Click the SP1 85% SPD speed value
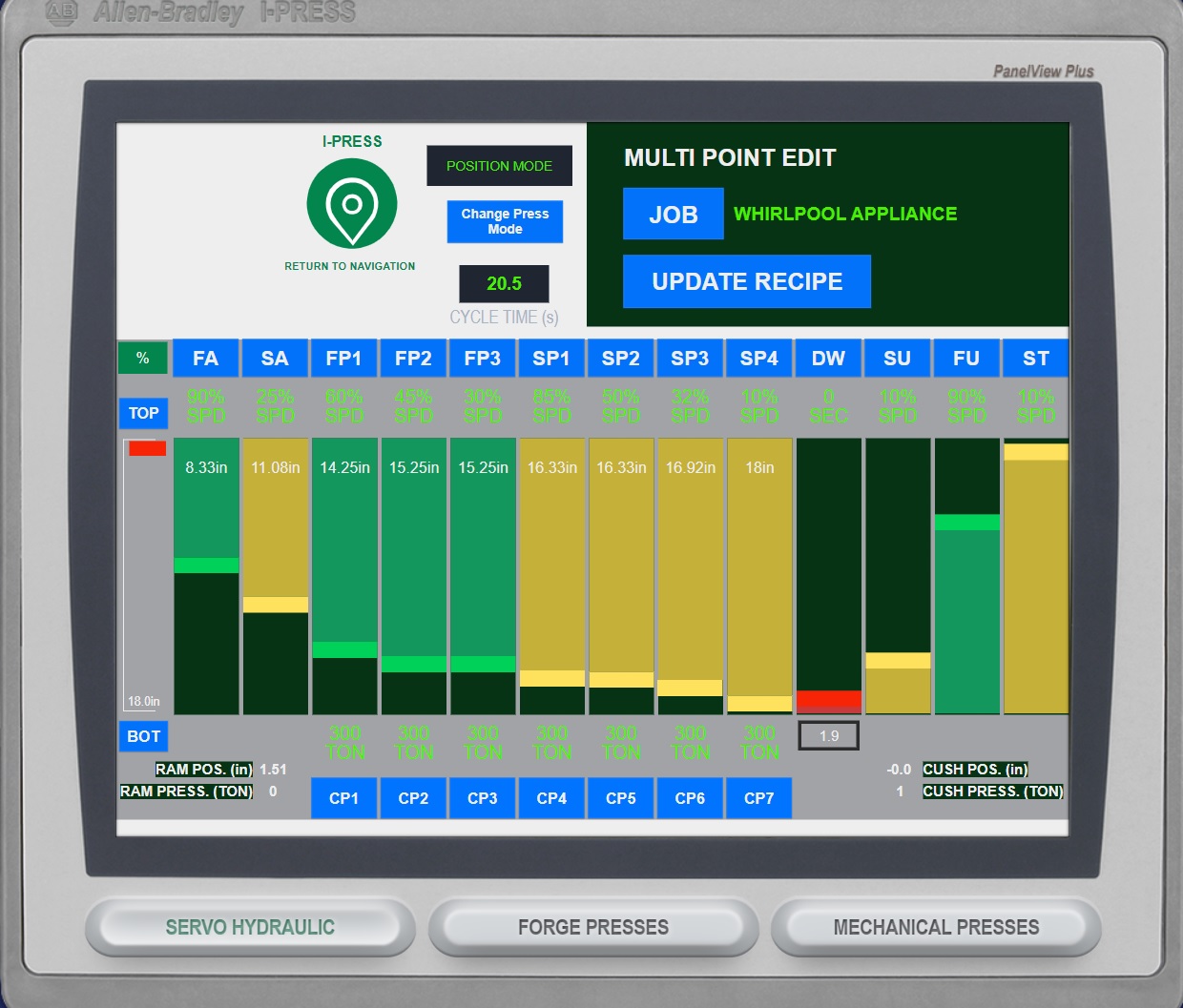 552,406
